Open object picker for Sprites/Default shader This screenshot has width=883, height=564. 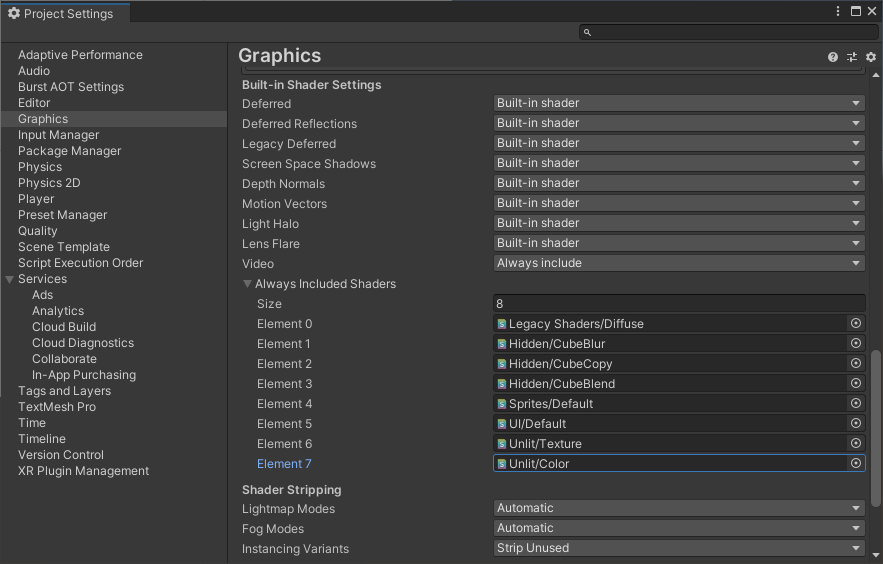(856, 404)
